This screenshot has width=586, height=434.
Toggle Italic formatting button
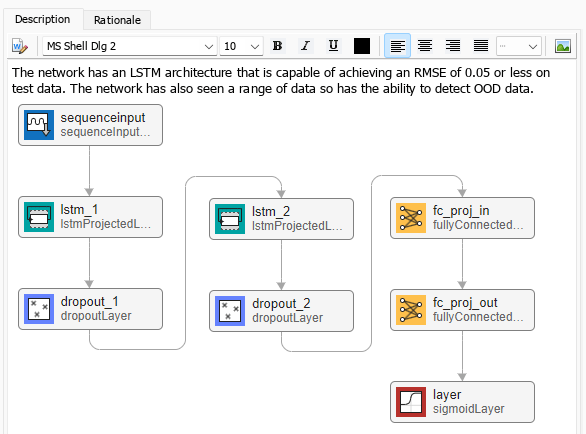pos(305,46)
